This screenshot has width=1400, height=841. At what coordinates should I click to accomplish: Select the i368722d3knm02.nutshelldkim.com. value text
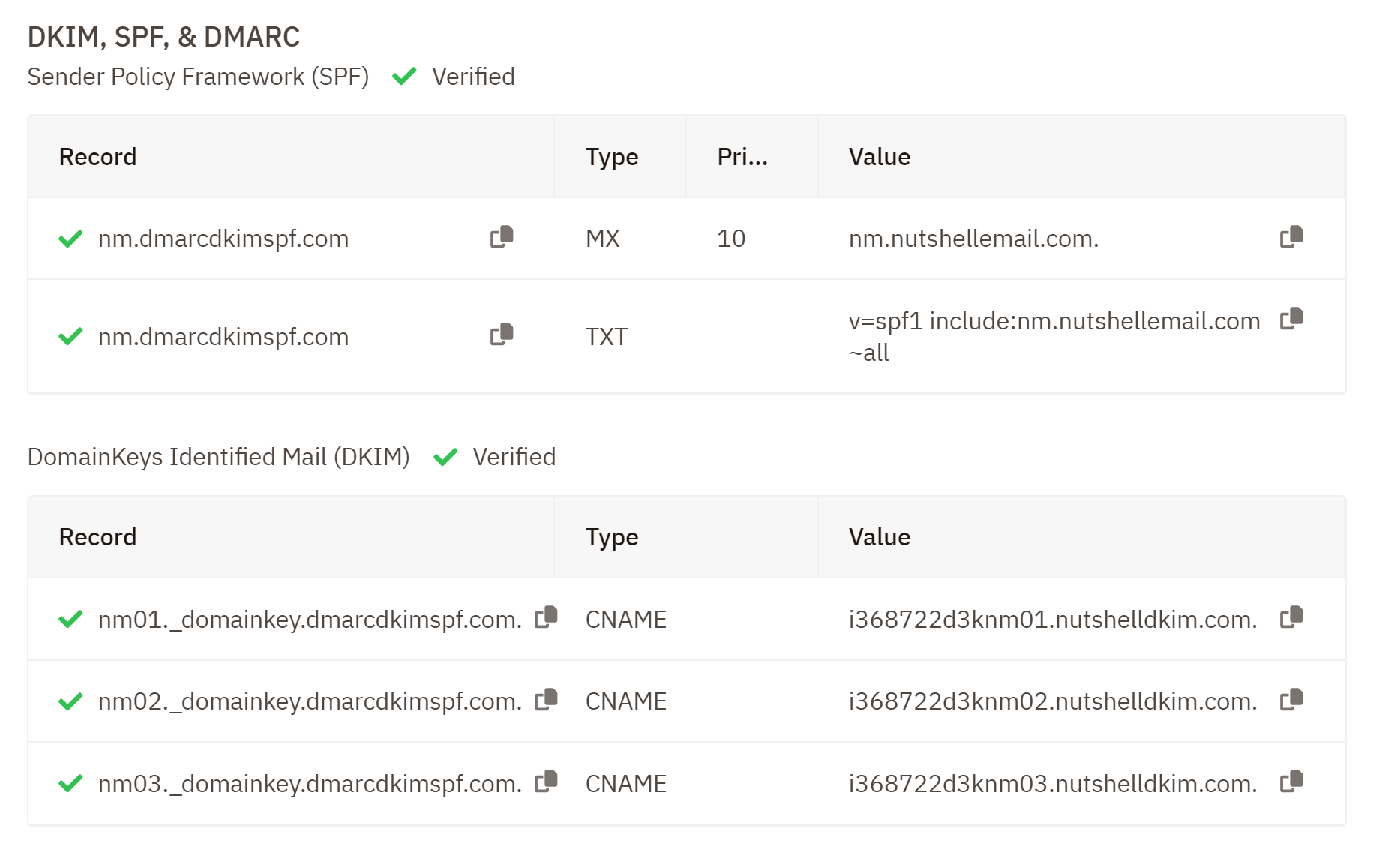(x=1053, y=701)
